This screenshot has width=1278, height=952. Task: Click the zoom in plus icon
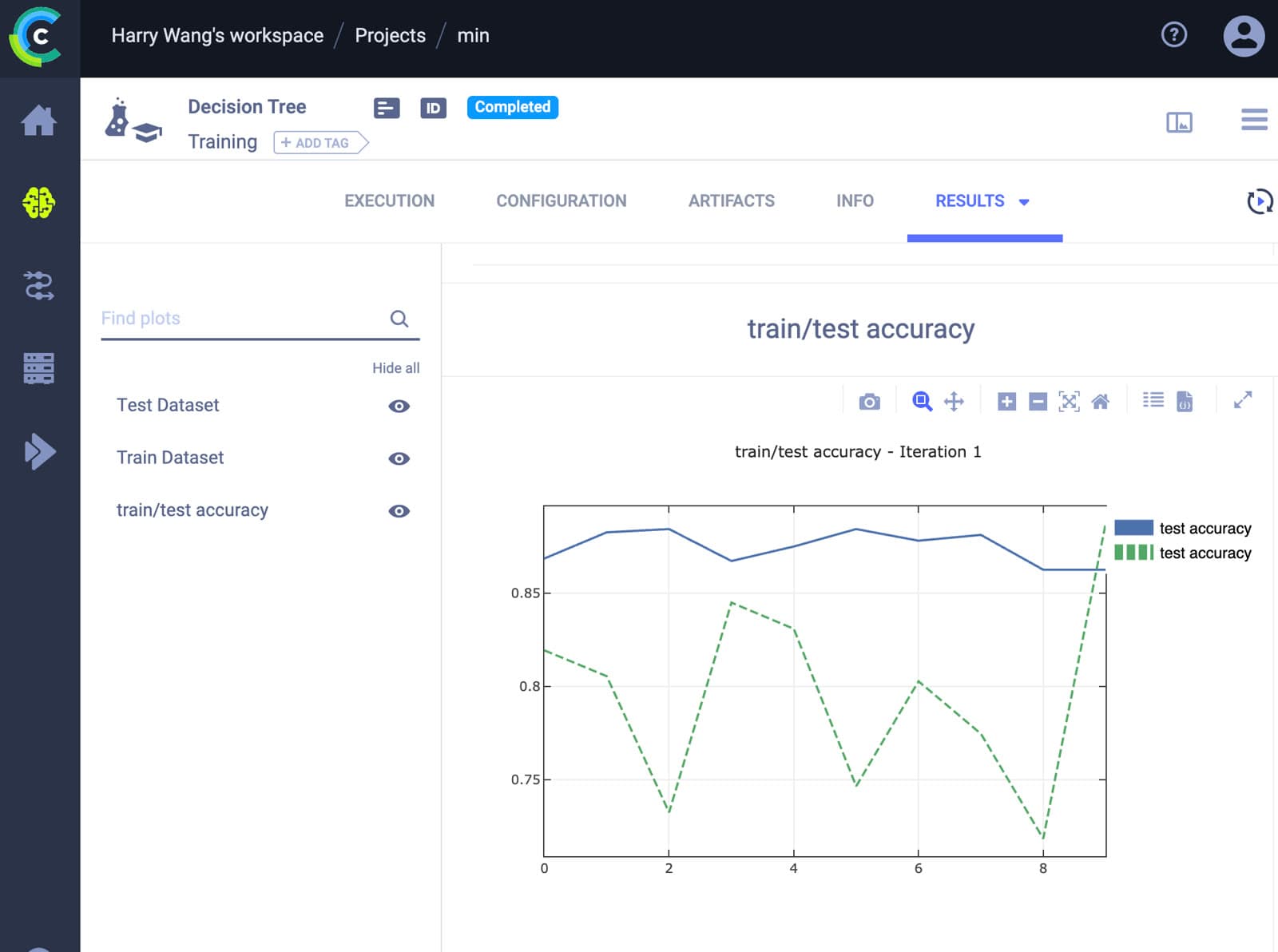tap(1006, 401)
